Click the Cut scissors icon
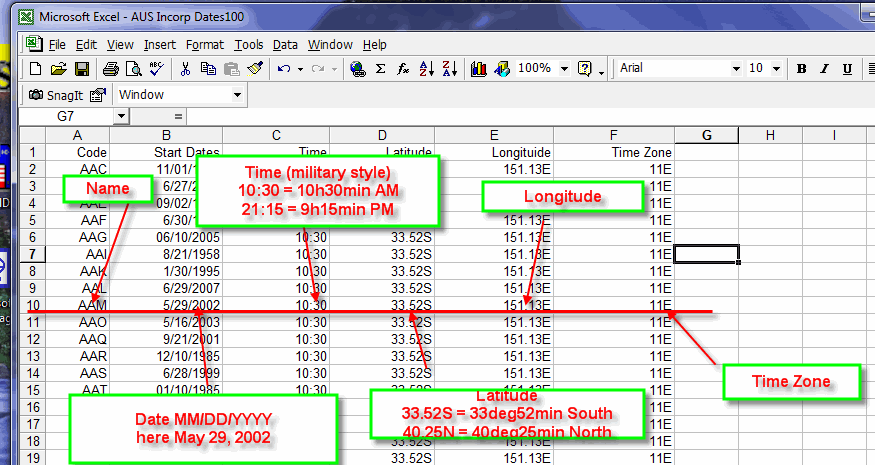Image resolution: width=875 pixels, height=465 pixels. (185, 69)
